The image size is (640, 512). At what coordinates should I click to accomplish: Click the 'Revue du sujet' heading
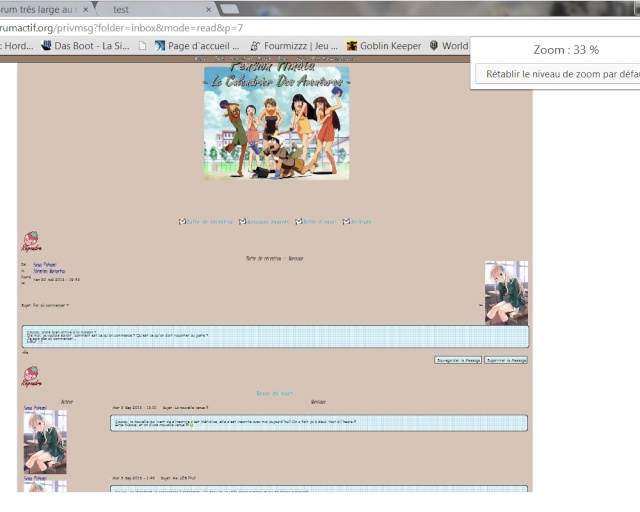[x=275, y=393]
